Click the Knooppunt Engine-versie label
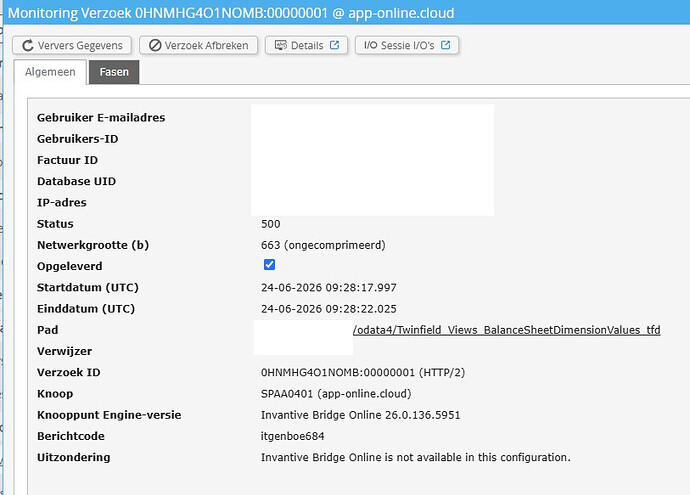 [109, 415]
